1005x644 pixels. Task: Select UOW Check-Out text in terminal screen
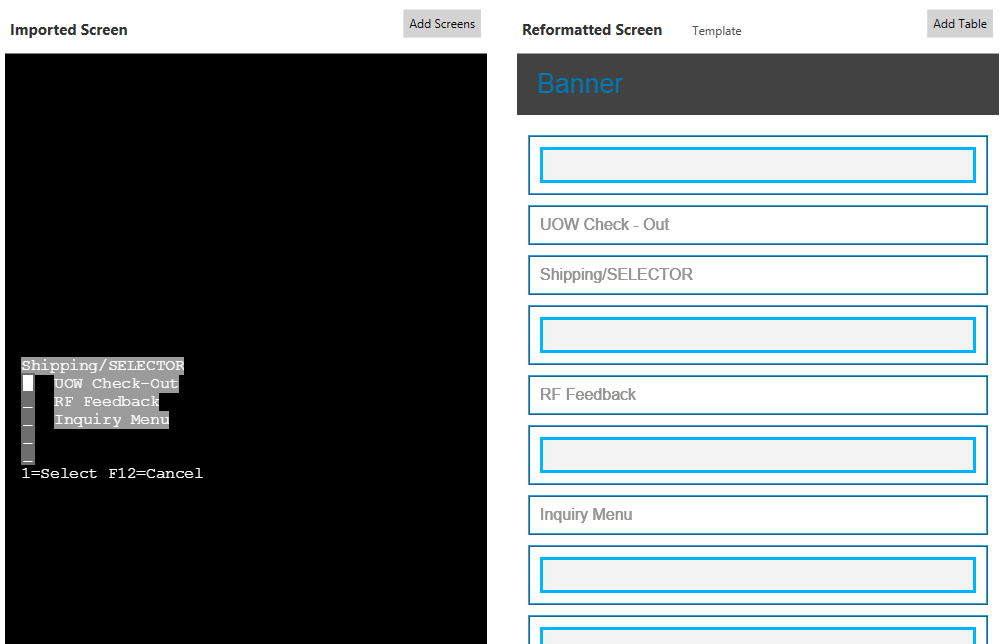(x=116, y=384)
